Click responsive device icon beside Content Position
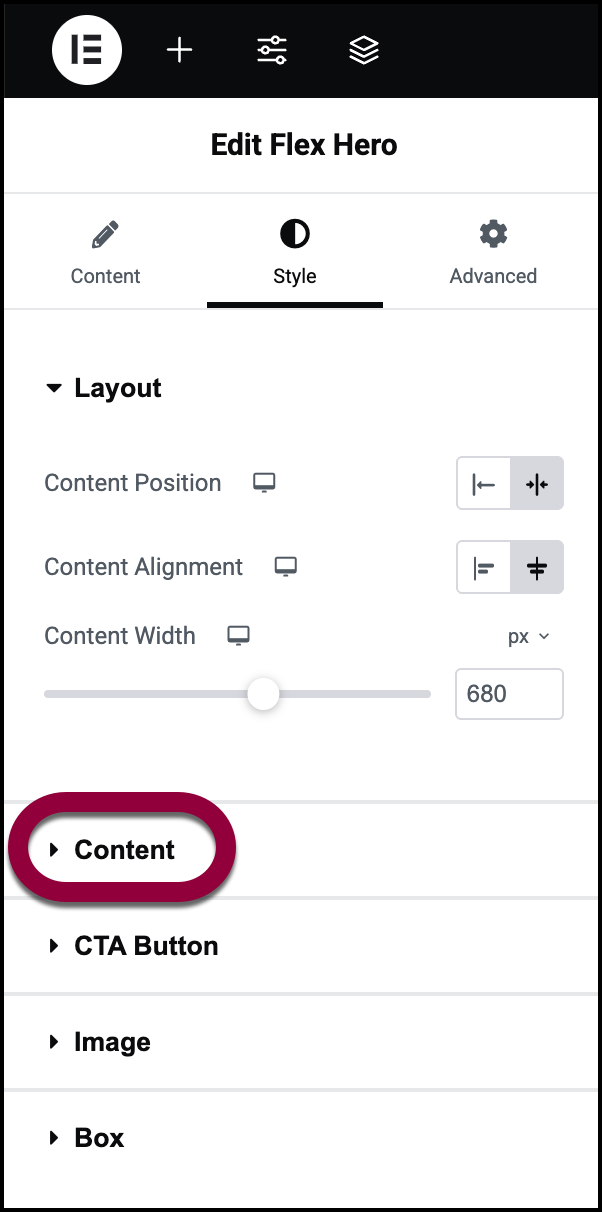The image size is (602, 1212). point(264,483)
